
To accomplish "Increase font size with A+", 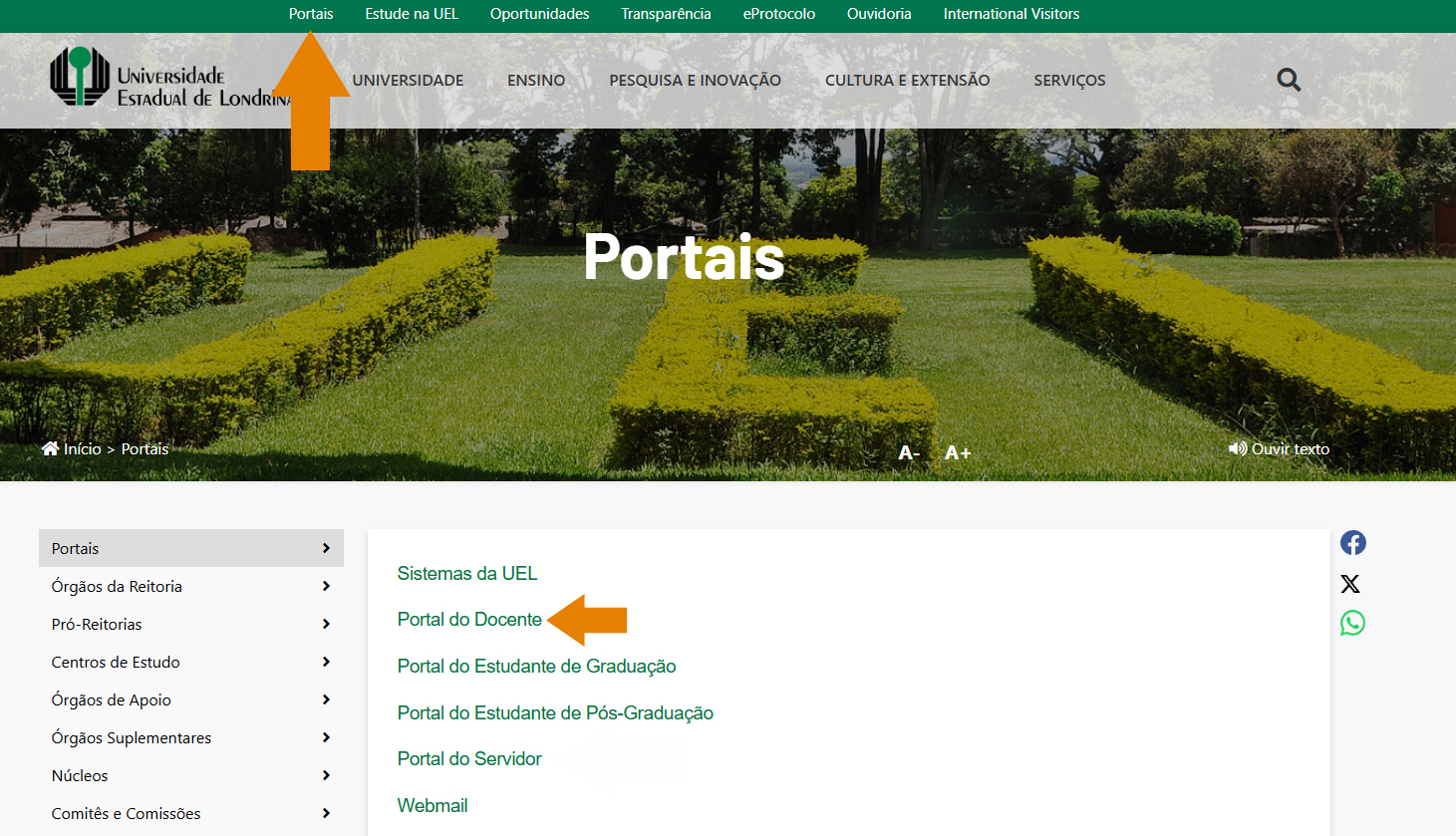I will [x=958, y=452].
